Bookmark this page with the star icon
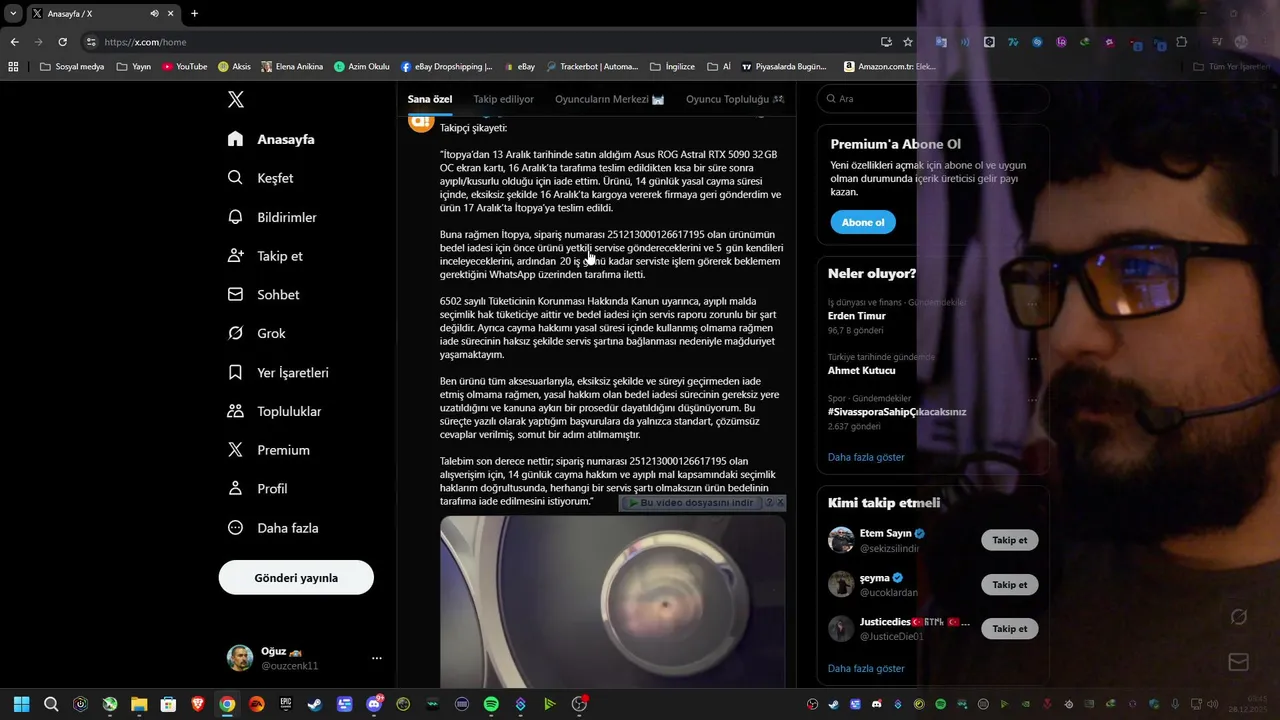 (x=908, y=42)
